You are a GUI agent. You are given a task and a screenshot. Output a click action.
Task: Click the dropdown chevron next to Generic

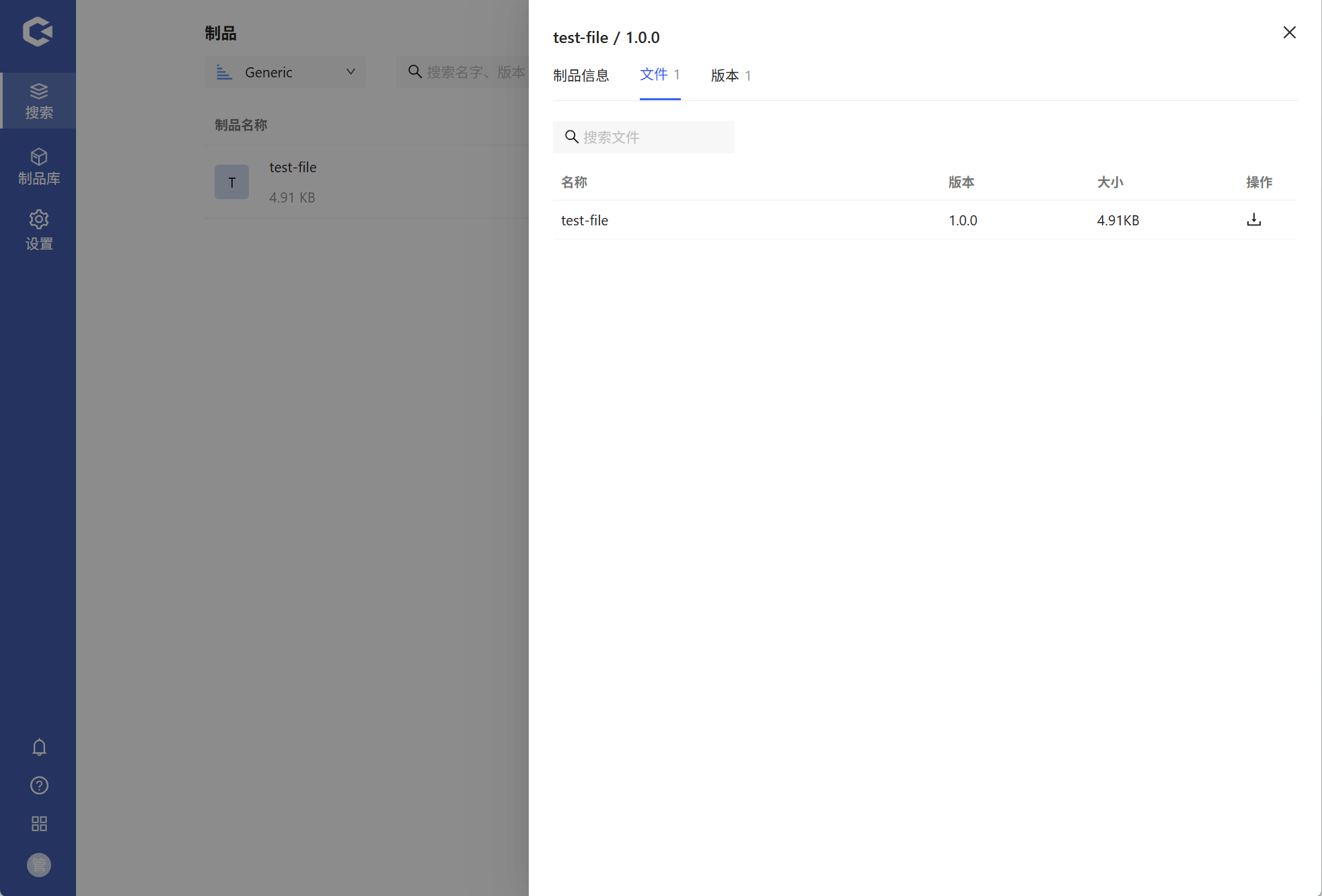pyautogui.click(x=351, y=72)
